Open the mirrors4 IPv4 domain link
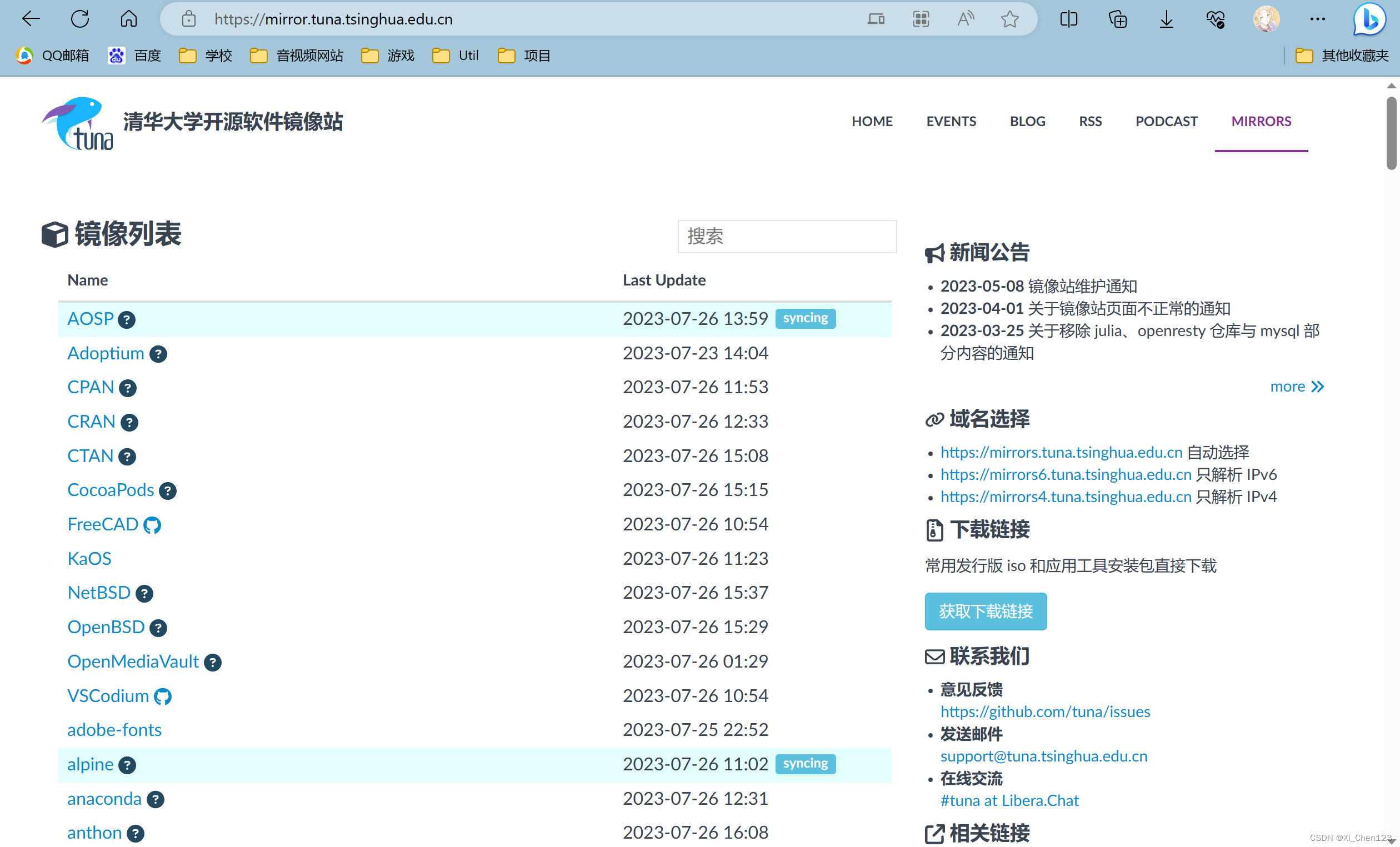Viewport: 1400px width, 847px height. click(1066, 497)
